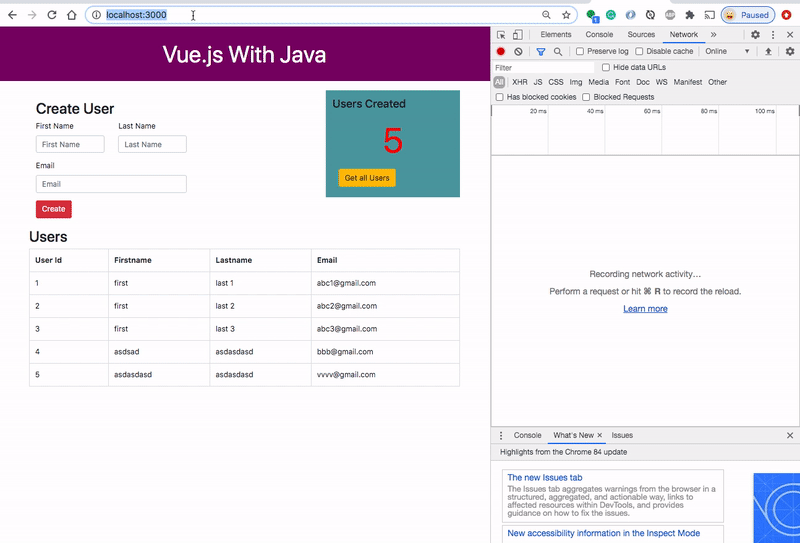This screenshot has width=800, height=543.
Task: Expand more DevTools tabs chevron
Action: (x=713, y=35)
